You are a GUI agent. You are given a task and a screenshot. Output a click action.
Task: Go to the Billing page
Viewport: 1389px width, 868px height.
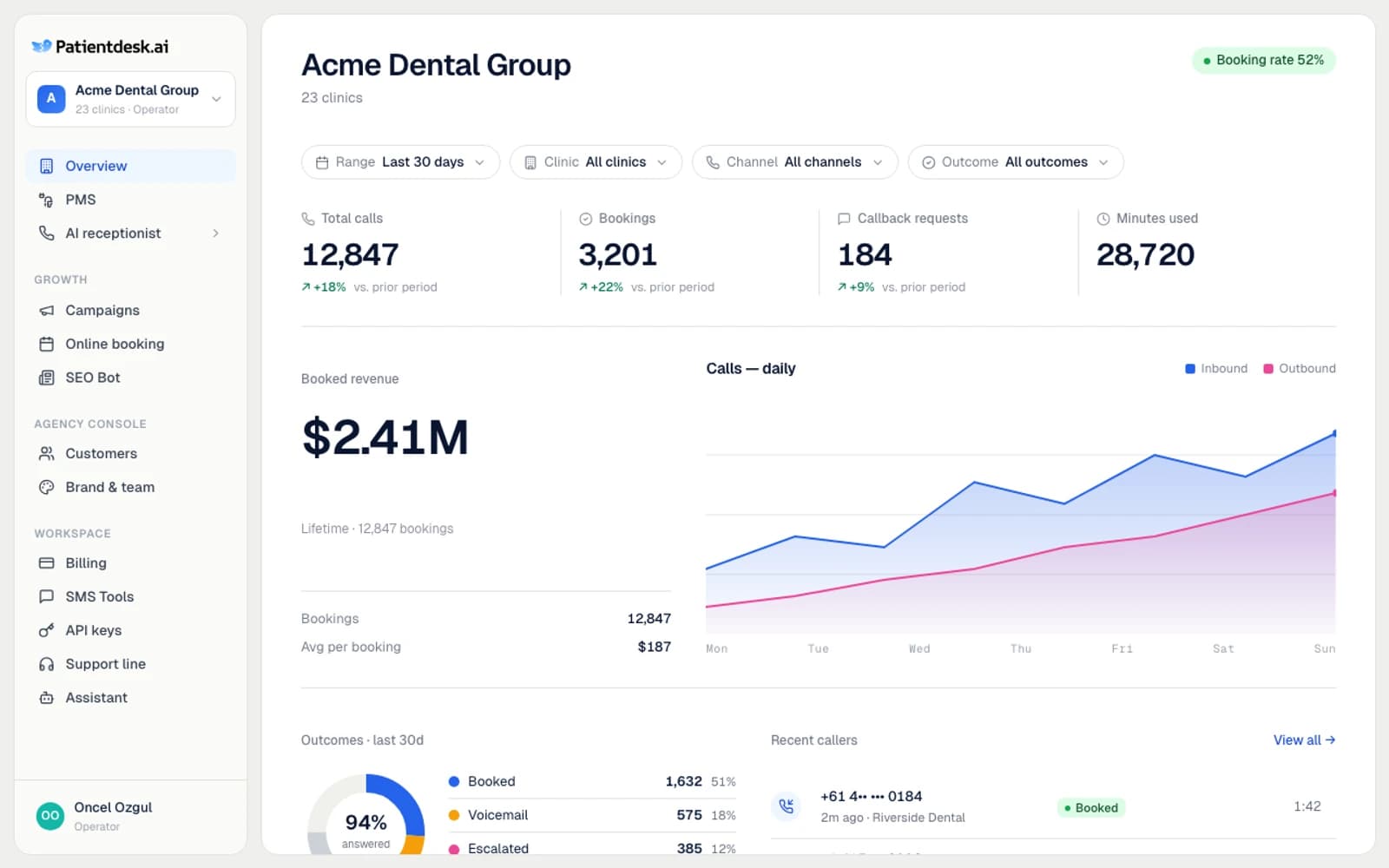tap(130, 563)
